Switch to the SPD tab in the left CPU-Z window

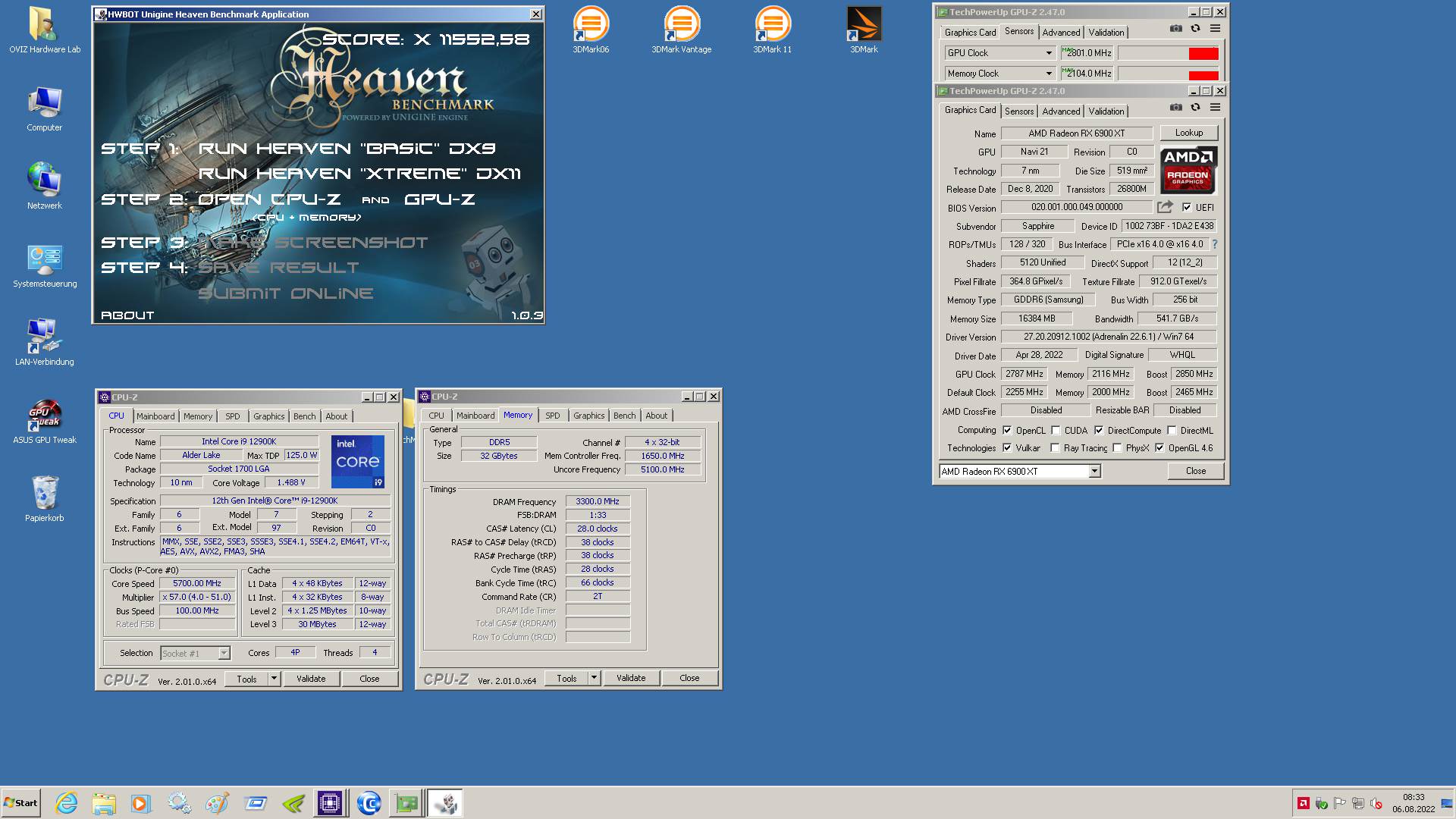pyautogui.click(x=233, y=416)
